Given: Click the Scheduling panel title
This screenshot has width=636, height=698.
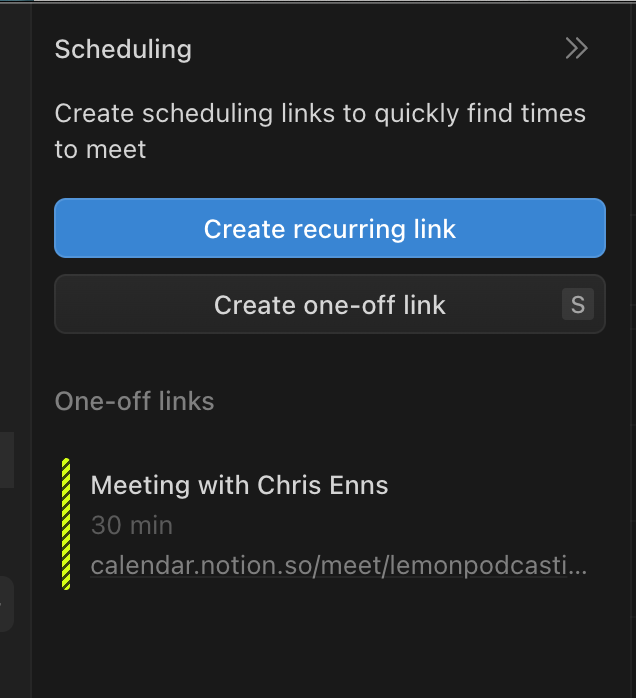Looking at the screenshot, I should 123,49.
